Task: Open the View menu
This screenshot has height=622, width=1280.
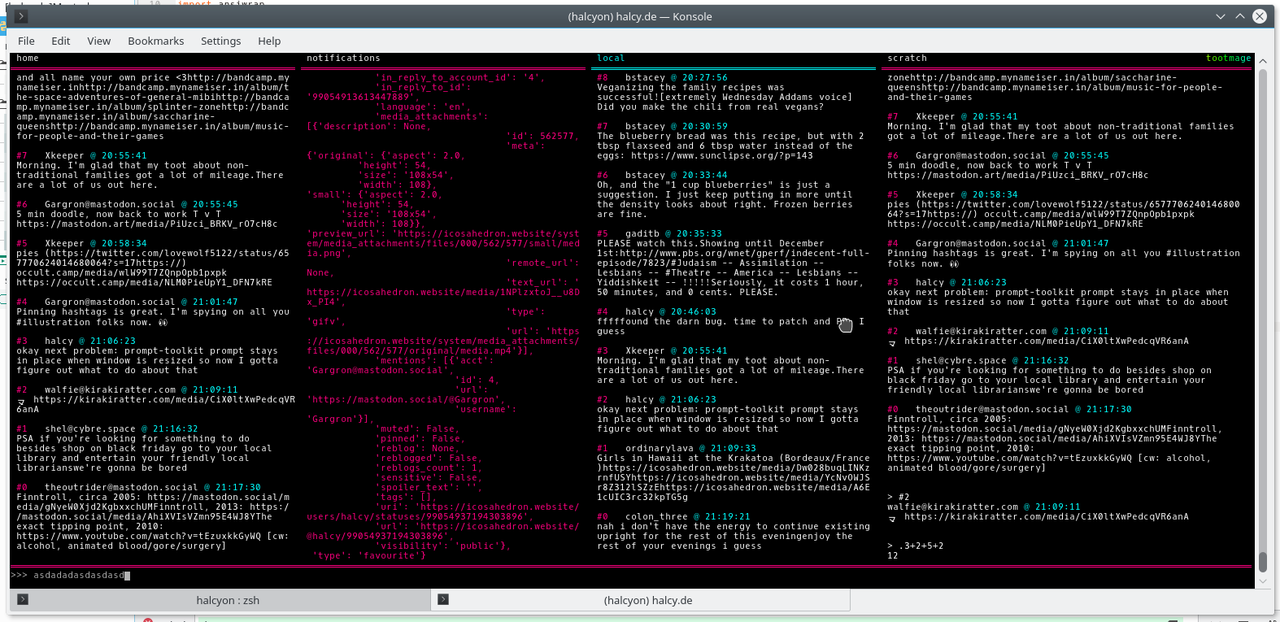Action: click(99, 41)
